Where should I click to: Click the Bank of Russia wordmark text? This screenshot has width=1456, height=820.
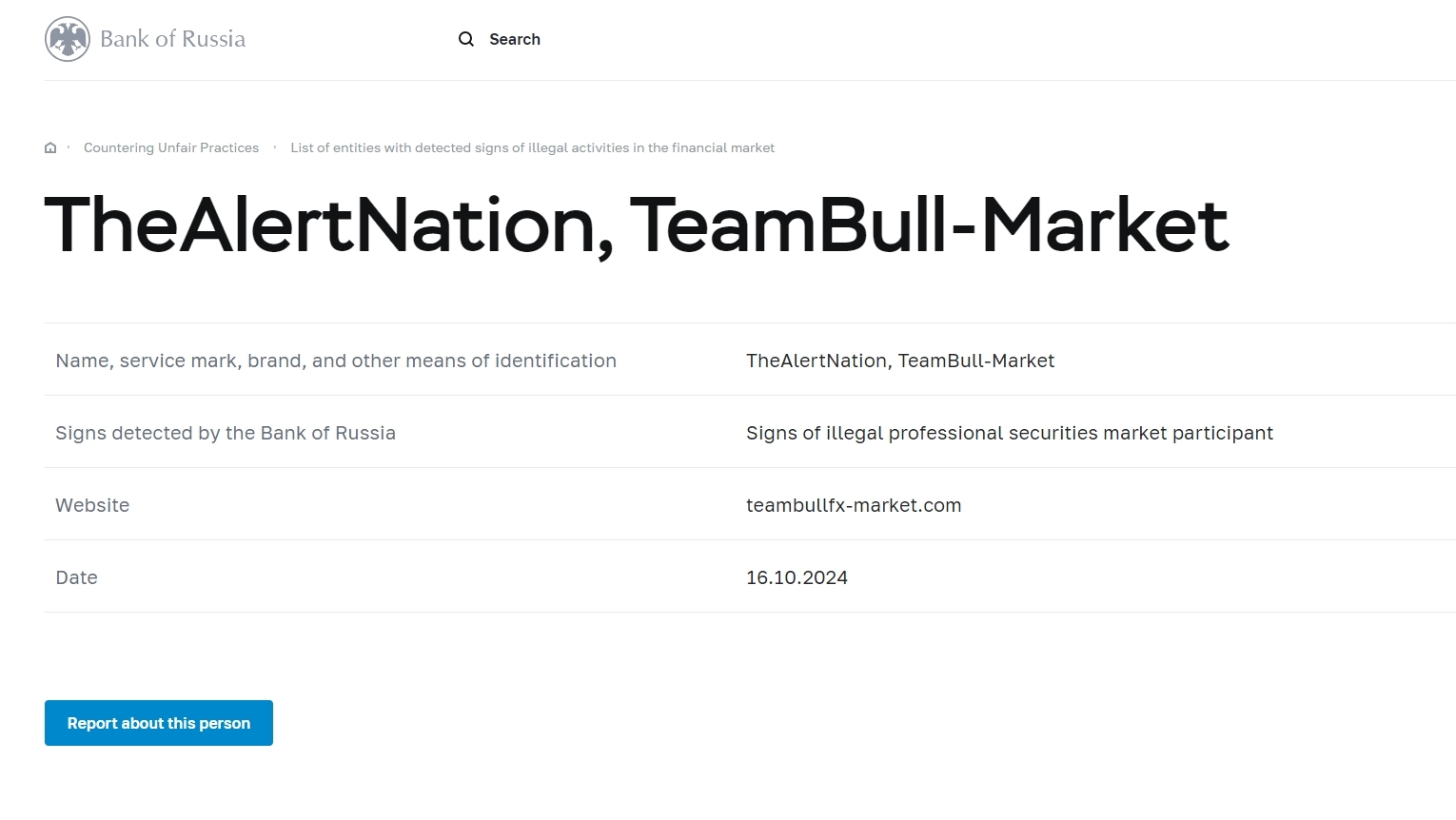tap(172, 39)
